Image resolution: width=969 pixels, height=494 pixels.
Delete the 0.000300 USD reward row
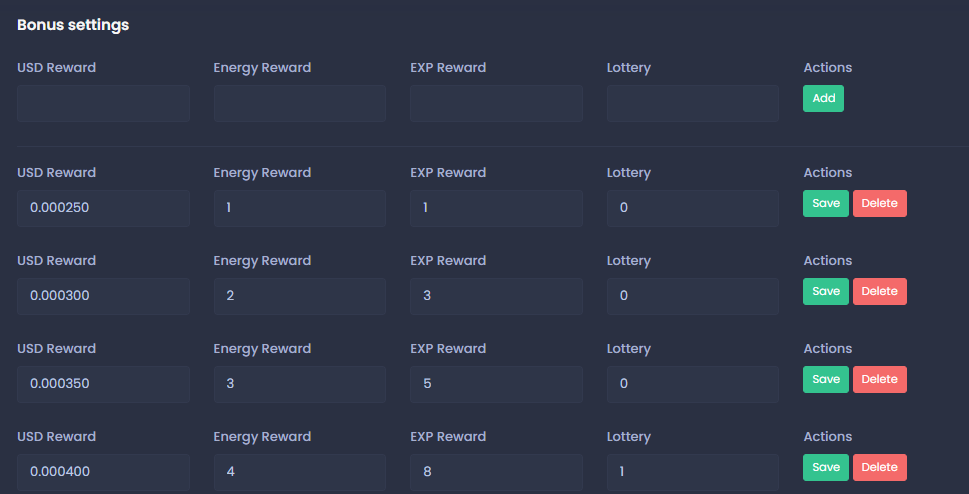(880, 291)
